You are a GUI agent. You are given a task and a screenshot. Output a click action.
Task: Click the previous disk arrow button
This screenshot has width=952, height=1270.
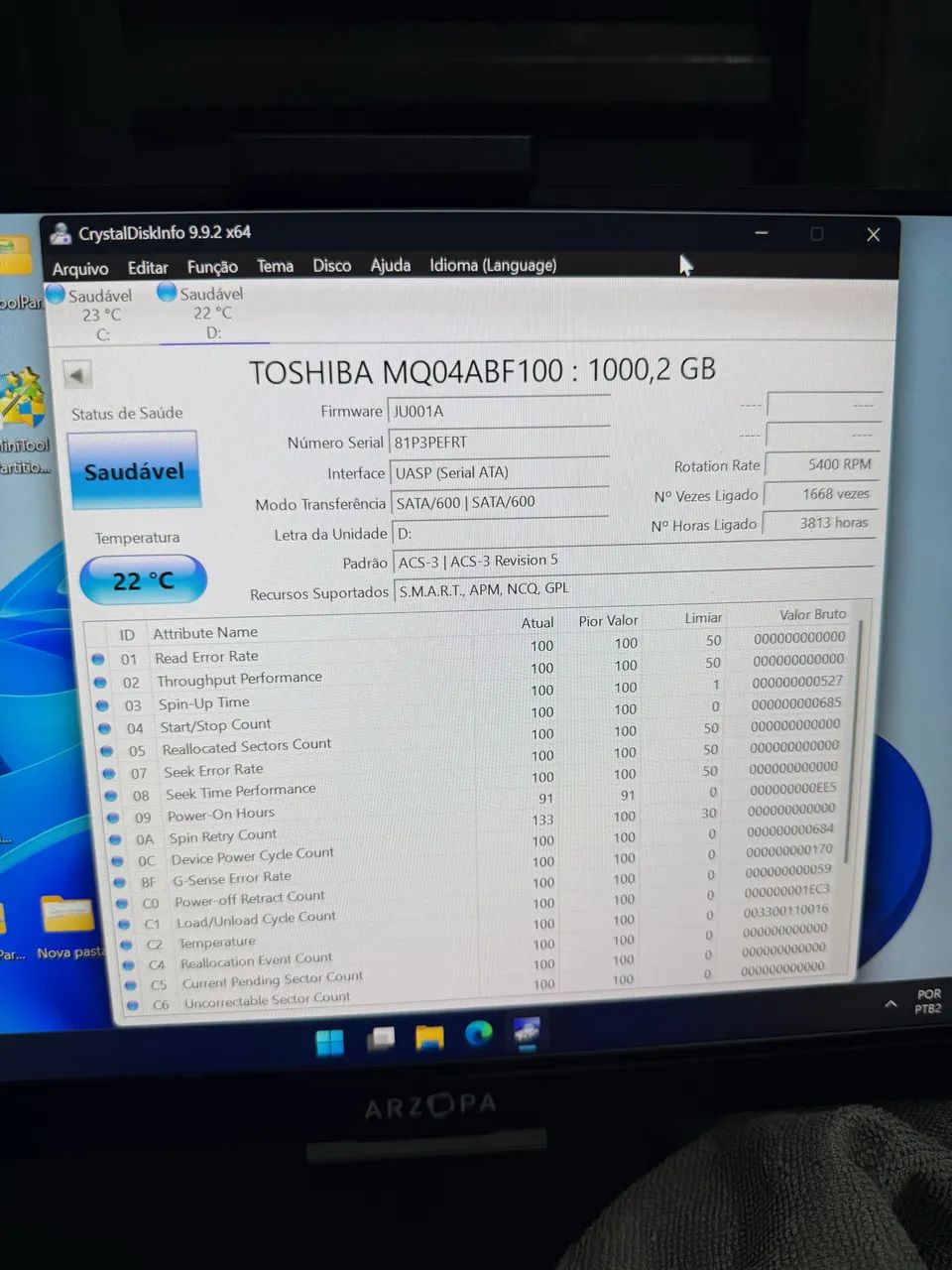pyautogui.click(x=77, y=374)
